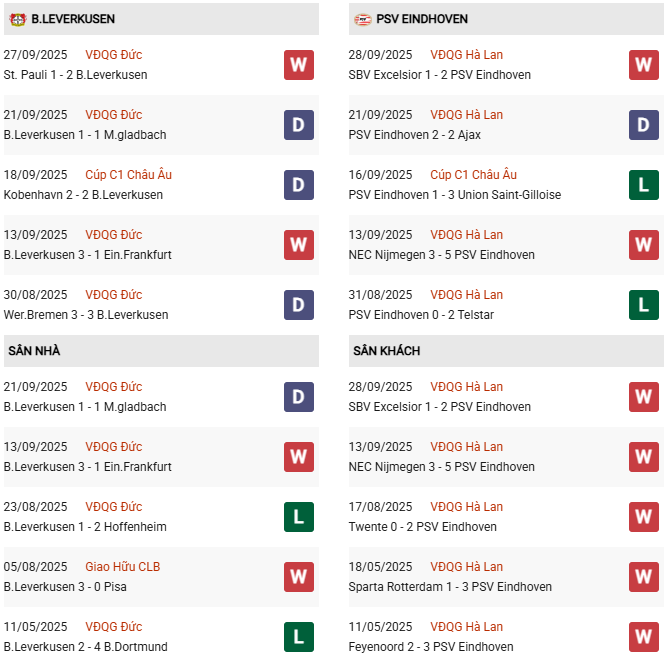
Task: Click the L badge for Hoffenheim home match
Action: click(x=299, y=517)
